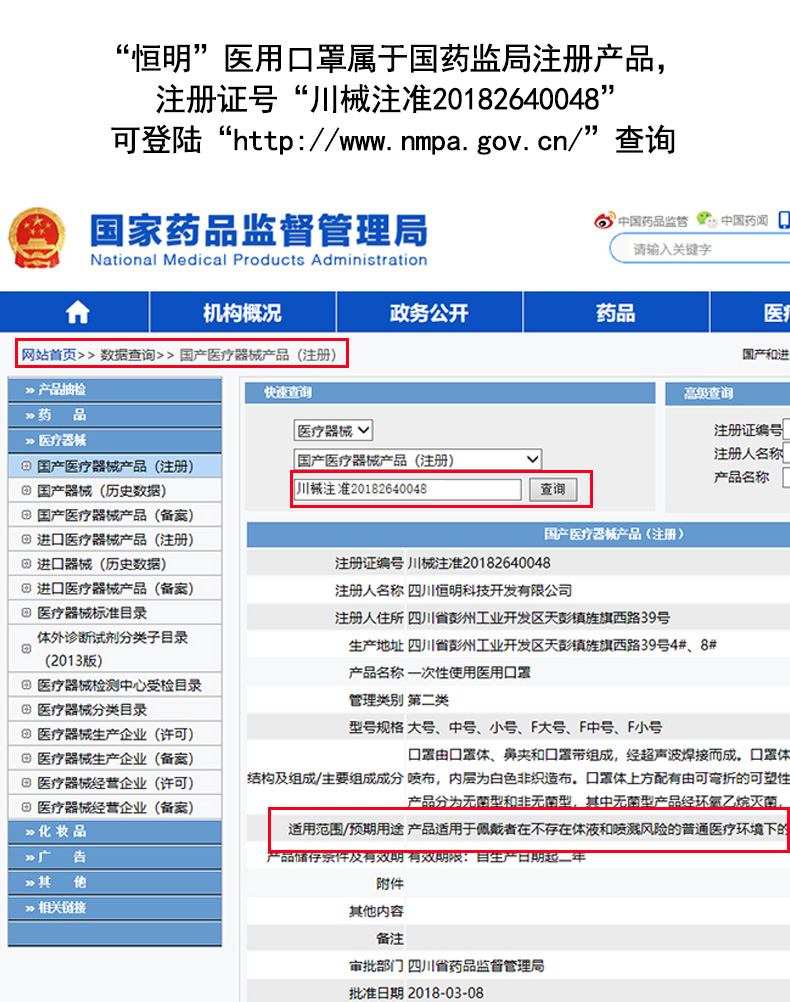
Task: Select 医疗器械标准目录 in sidebar
Action: pyautogui.click(x=115, y=613)
